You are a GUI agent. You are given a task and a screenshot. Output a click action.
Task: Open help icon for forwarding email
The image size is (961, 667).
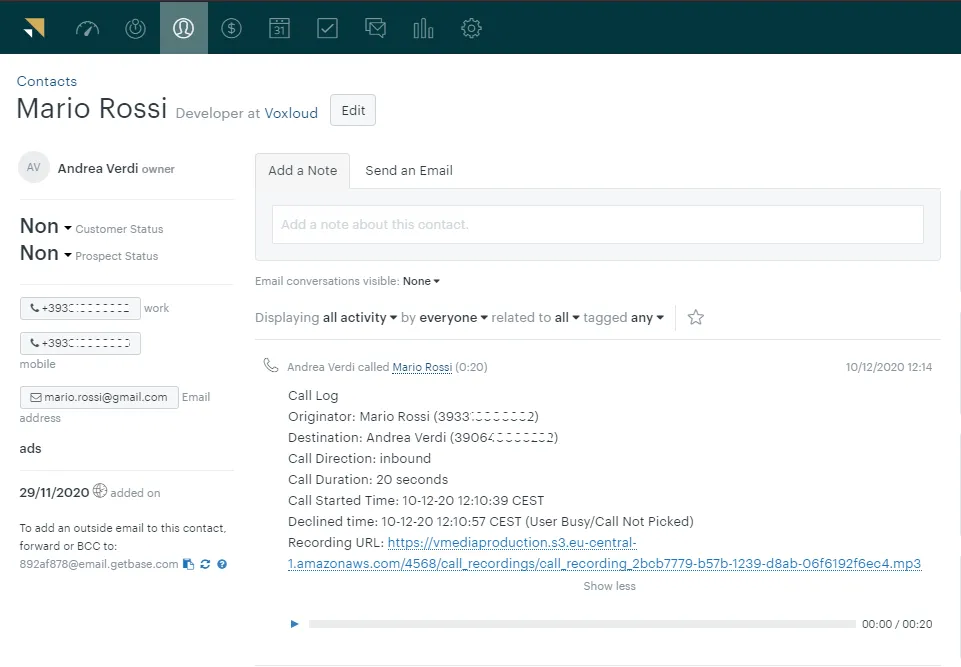click(x=222, y=564)
